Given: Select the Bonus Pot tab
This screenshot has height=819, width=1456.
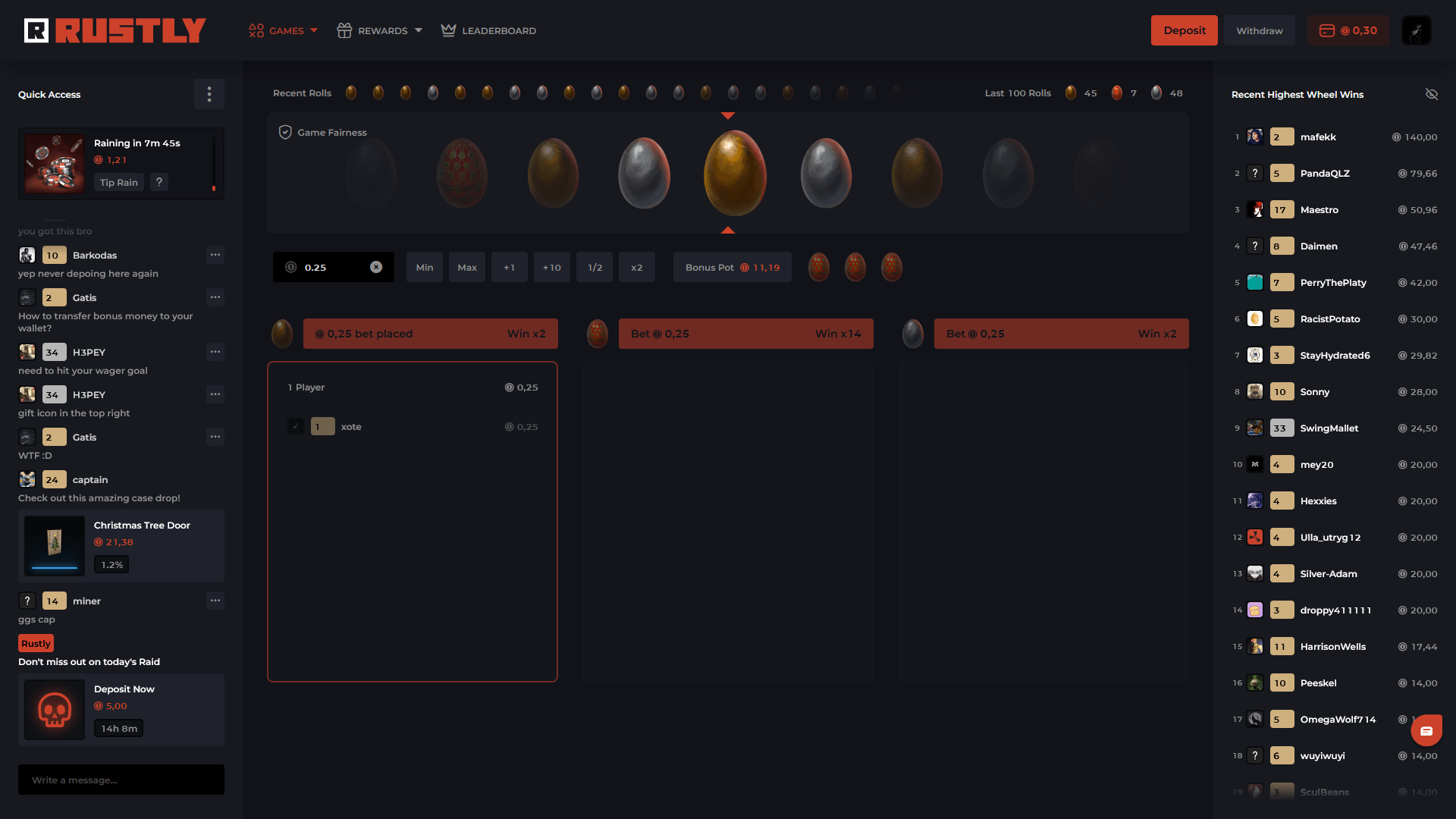Looking at the screenshot, I should tap(730, 267).
